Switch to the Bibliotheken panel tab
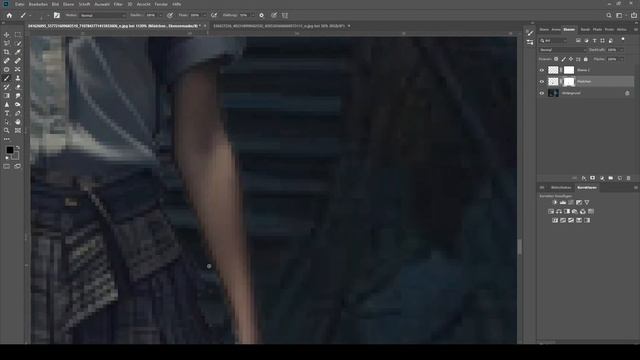This screenshot has height=360, width=640. pos(561,188)
